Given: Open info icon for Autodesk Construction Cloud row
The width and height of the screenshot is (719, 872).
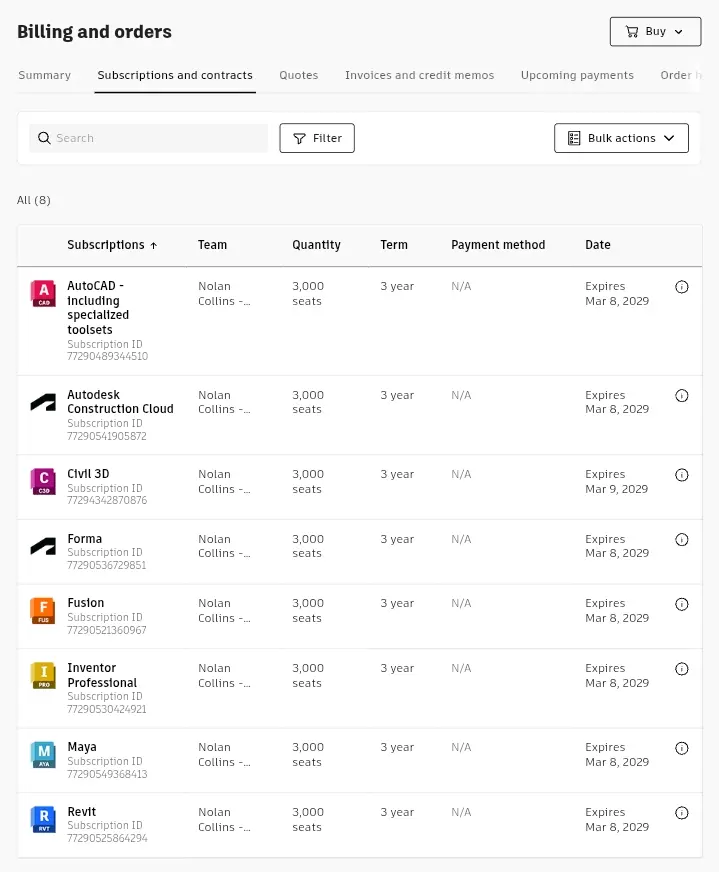Looking at the screenshot, I should pos(682,395).
